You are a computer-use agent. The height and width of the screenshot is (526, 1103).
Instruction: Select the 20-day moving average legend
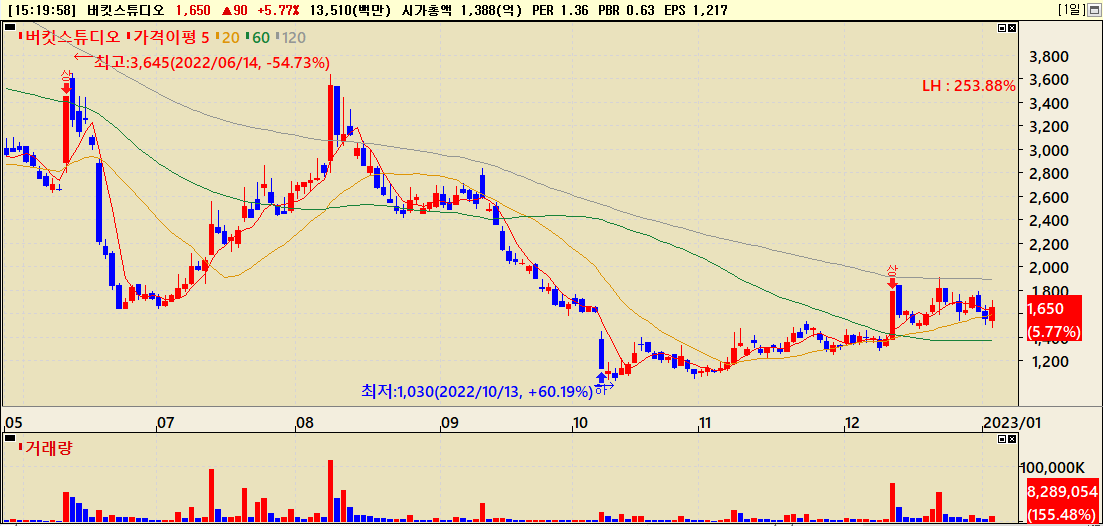(227, 37)
